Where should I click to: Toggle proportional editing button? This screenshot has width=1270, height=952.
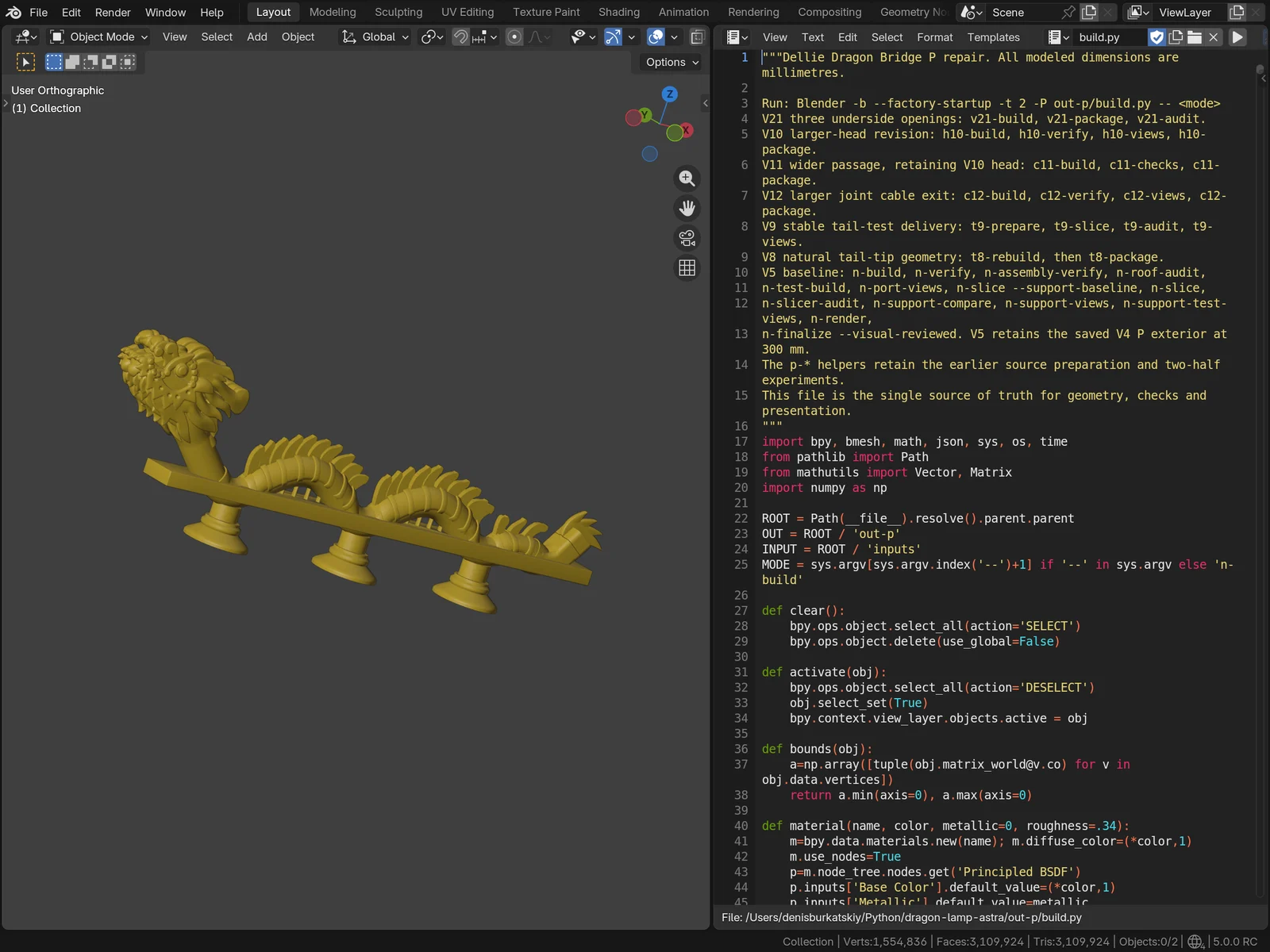[514, 36]
